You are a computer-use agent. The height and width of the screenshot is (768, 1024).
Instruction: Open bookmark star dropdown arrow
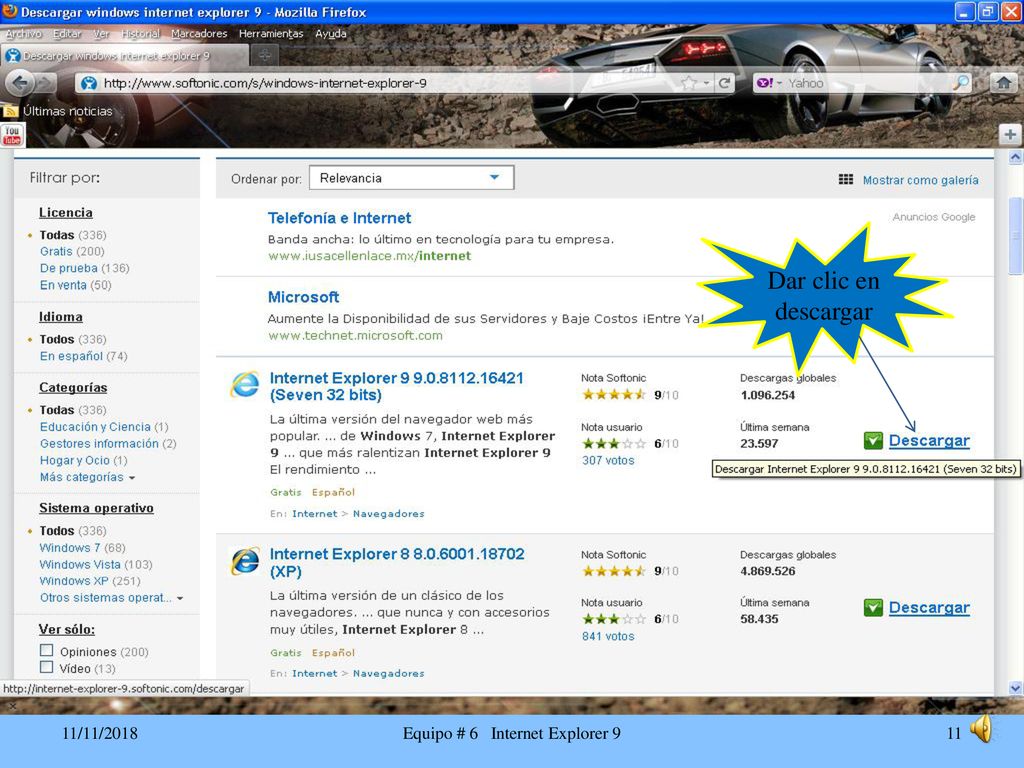[706, 83]
